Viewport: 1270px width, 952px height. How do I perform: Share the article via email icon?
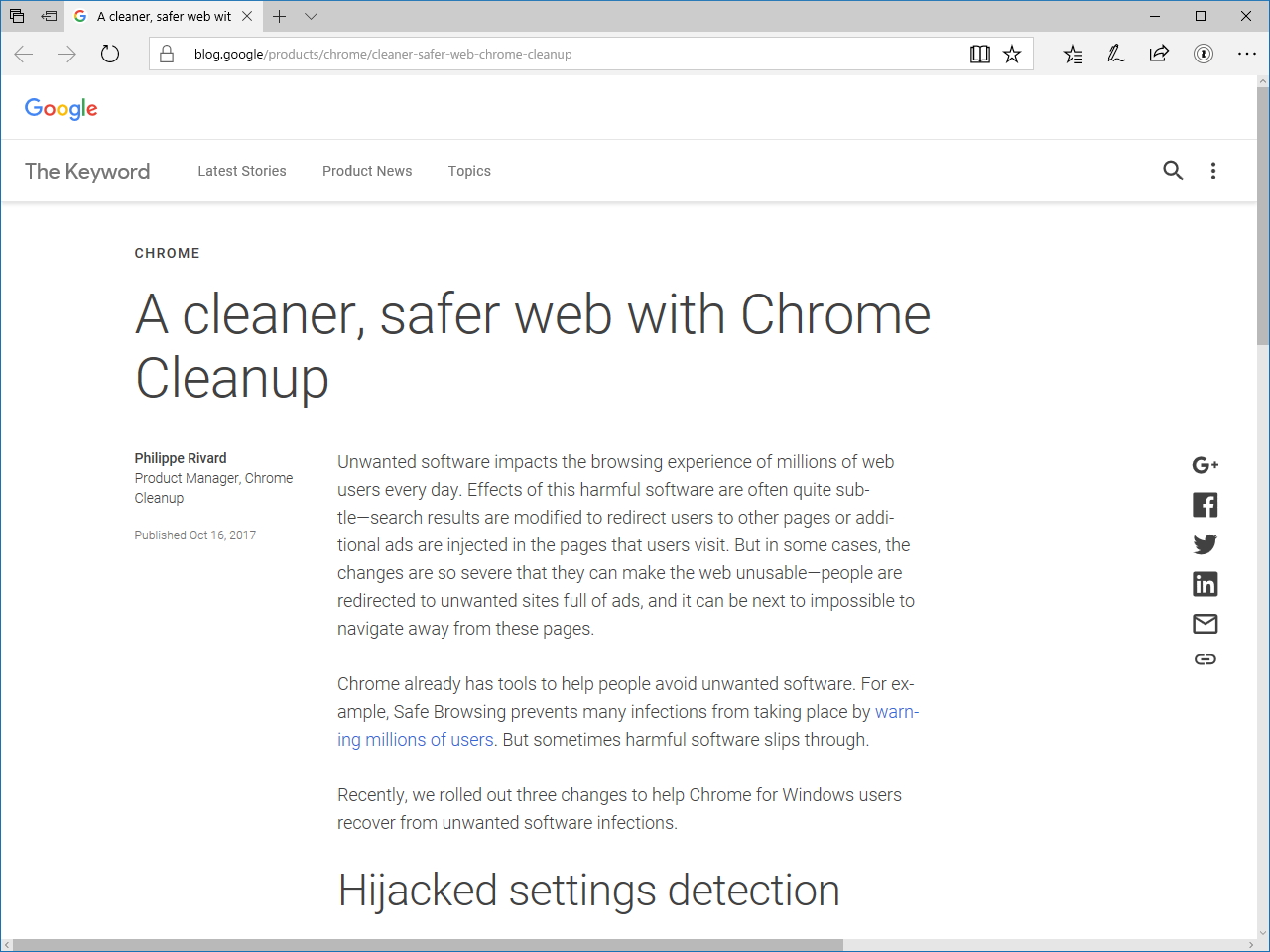[x=1205, y=624]
